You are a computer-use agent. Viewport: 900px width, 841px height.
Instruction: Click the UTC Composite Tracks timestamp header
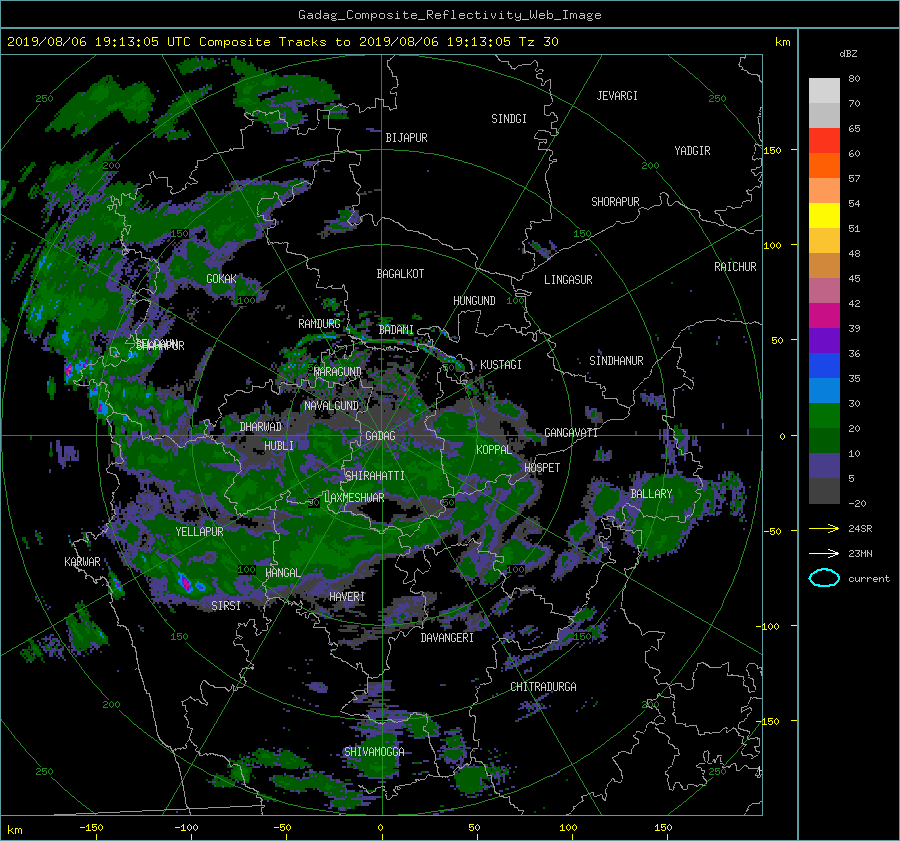pyautogui.click(x=282, y=42)
